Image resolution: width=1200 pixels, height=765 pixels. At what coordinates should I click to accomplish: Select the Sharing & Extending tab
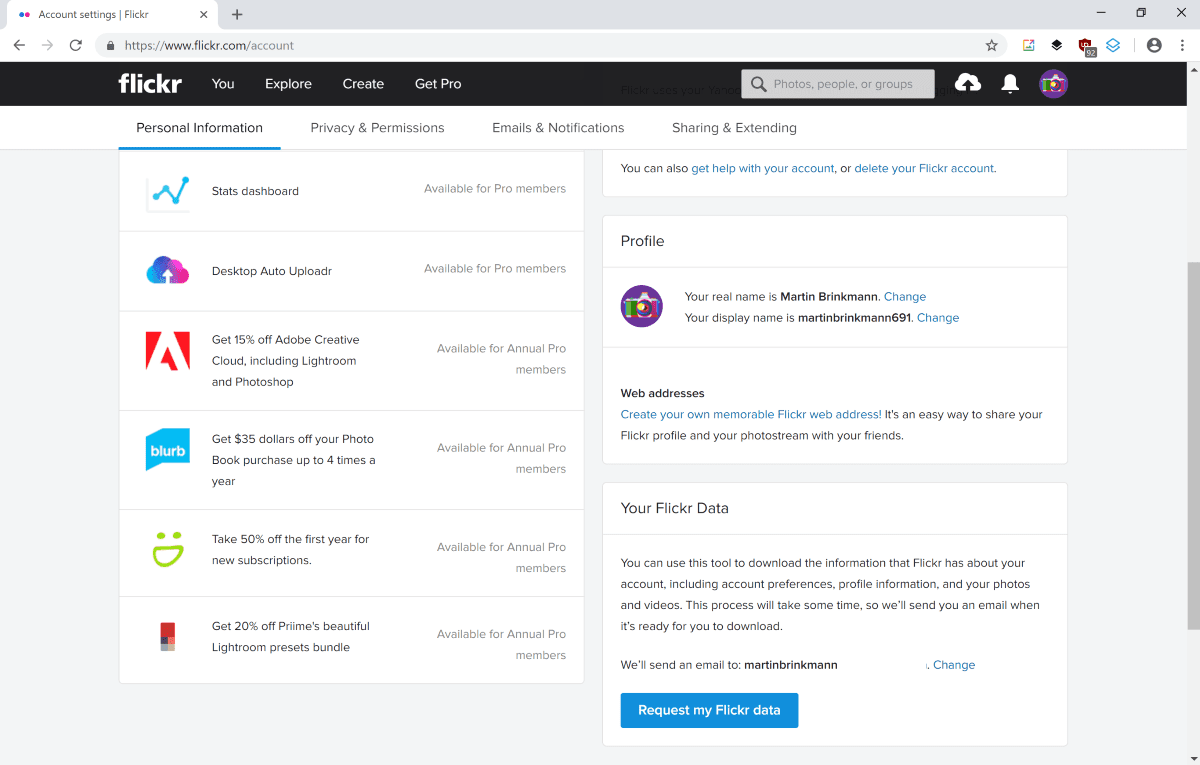[734, 128]
